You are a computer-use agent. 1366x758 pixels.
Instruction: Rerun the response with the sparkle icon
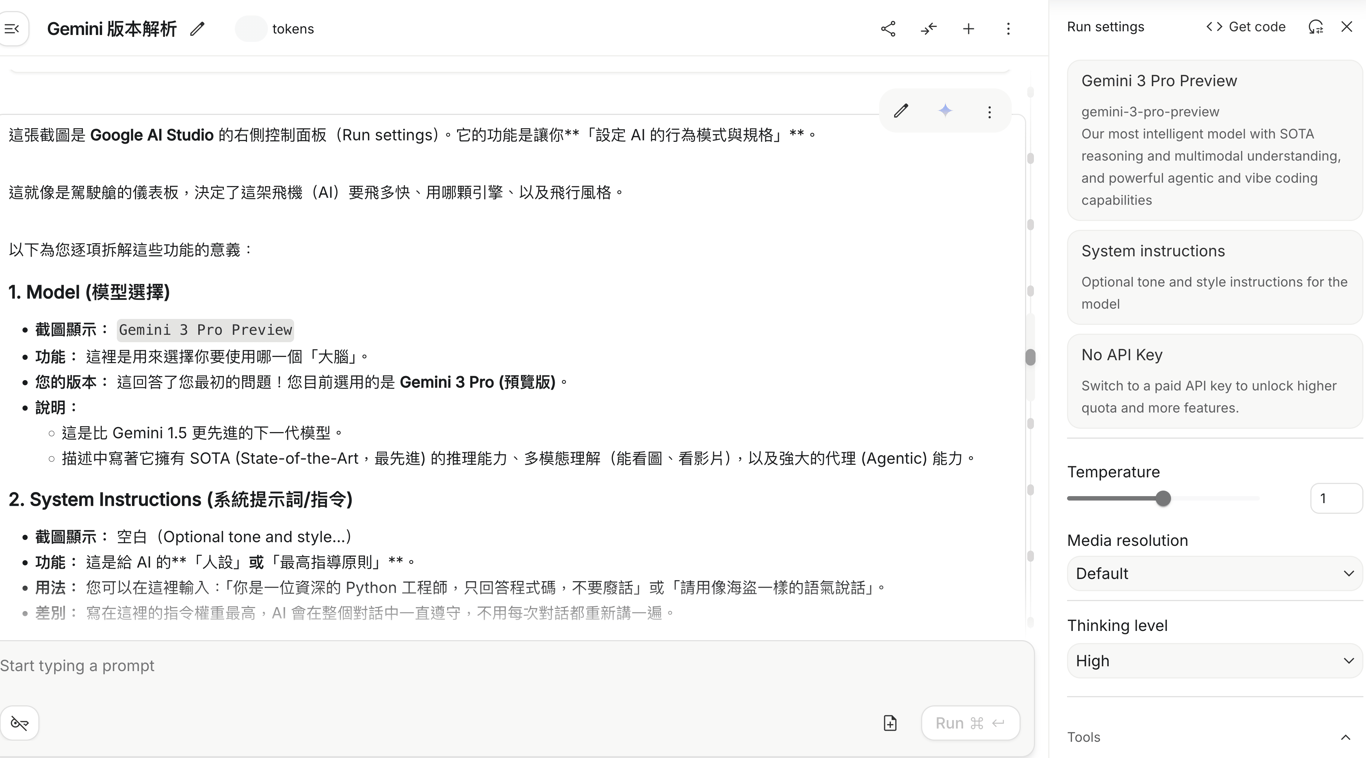click(x=945, y=111)
